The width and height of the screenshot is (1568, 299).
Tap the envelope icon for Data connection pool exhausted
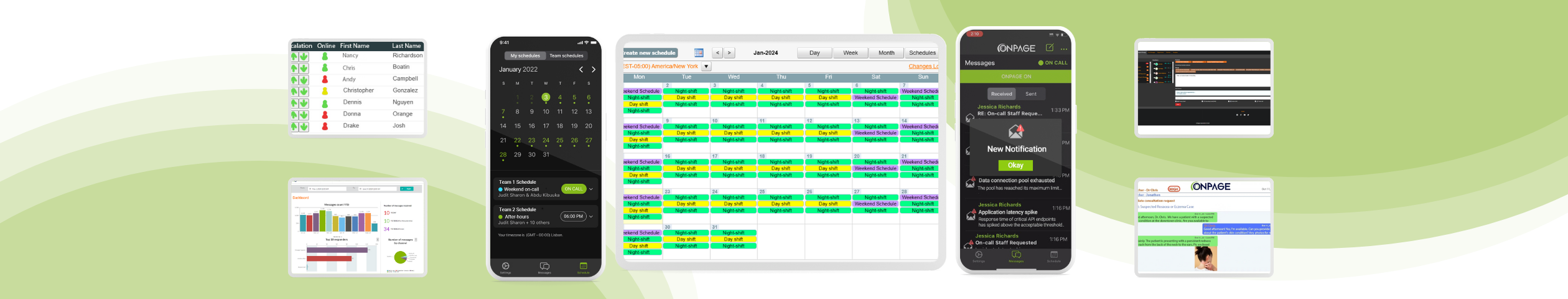point(970,183)
